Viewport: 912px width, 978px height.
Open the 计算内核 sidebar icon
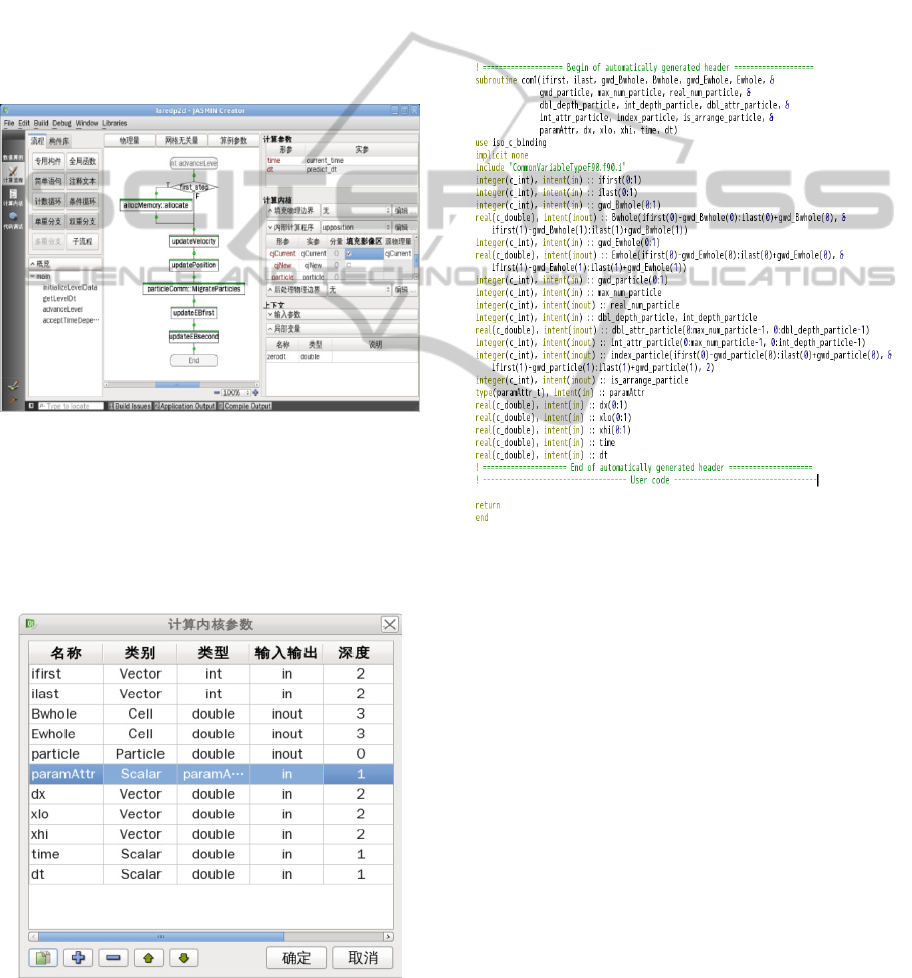point(13,196)
